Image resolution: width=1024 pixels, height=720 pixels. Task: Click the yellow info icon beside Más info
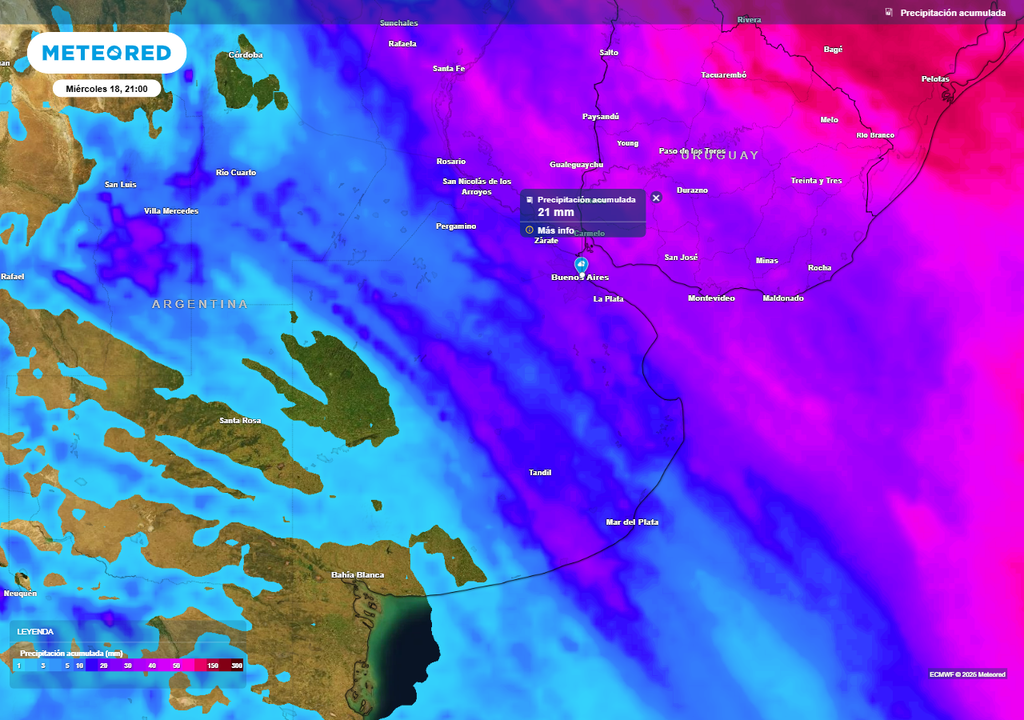tap(530, 230)
